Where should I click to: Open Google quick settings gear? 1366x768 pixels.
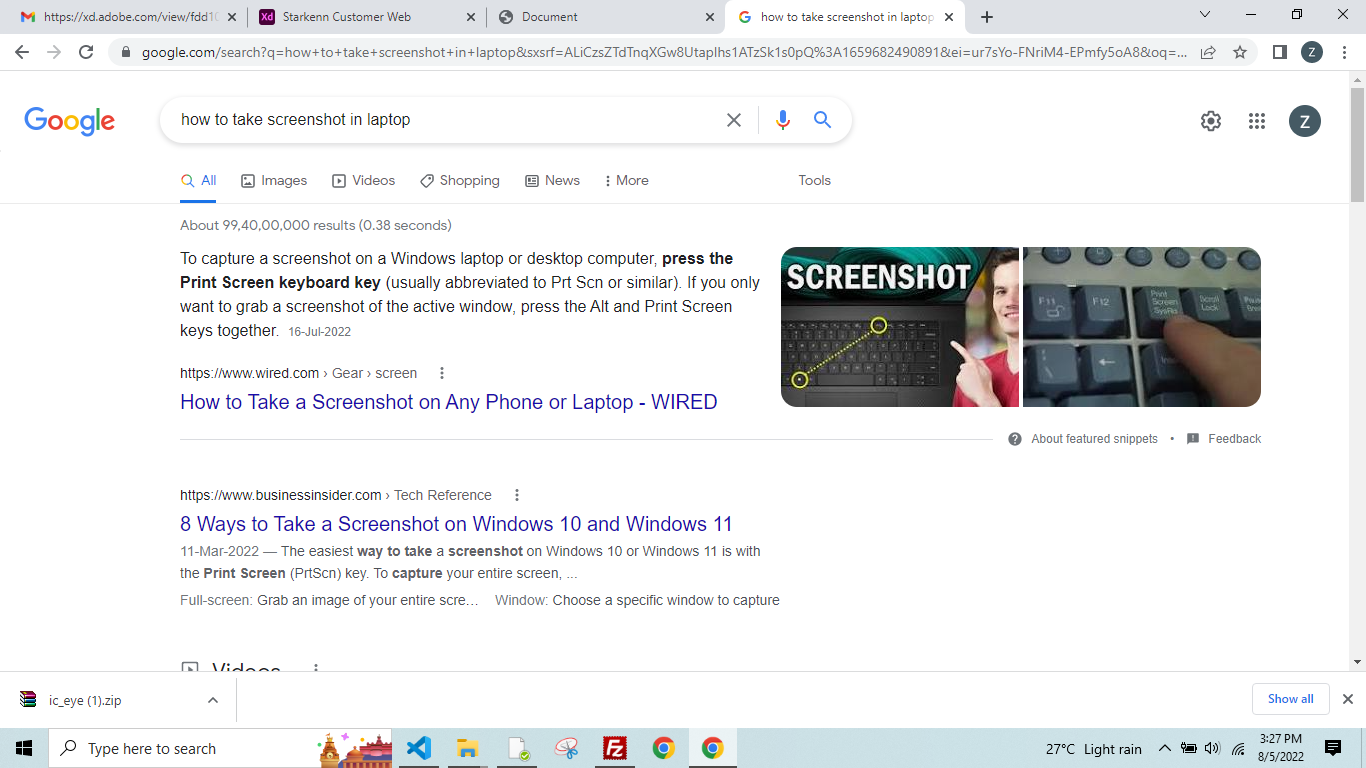click(x=1211, y=121)
